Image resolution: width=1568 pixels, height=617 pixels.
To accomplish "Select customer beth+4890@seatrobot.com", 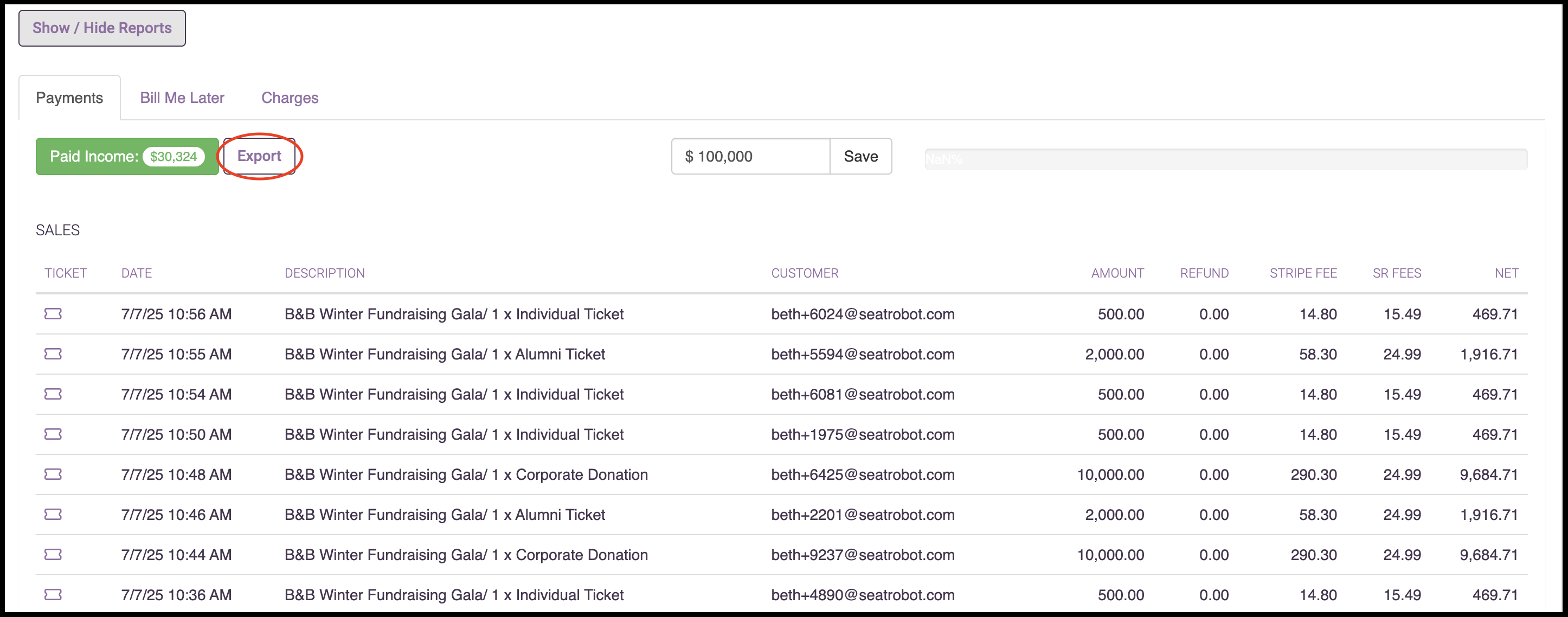I will (863, 595).
